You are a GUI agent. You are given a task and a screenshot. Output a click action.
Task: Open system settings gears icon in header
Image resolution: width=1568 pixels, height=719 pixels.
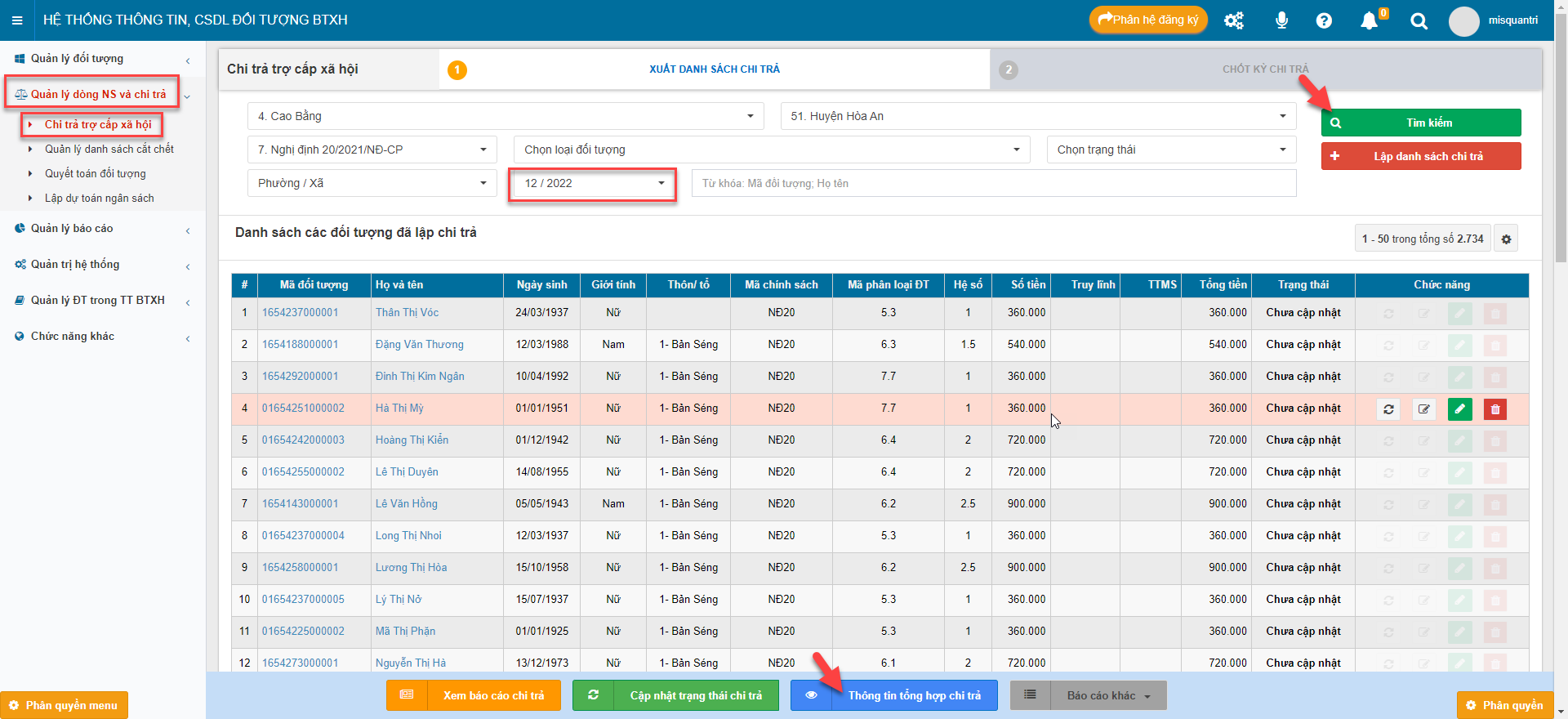(x=1233, y=20)
